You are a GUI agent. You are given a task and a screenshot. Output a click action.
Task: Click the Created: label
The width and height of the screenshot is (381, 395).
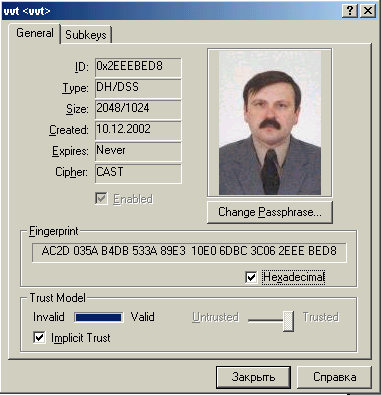[69, 130]
